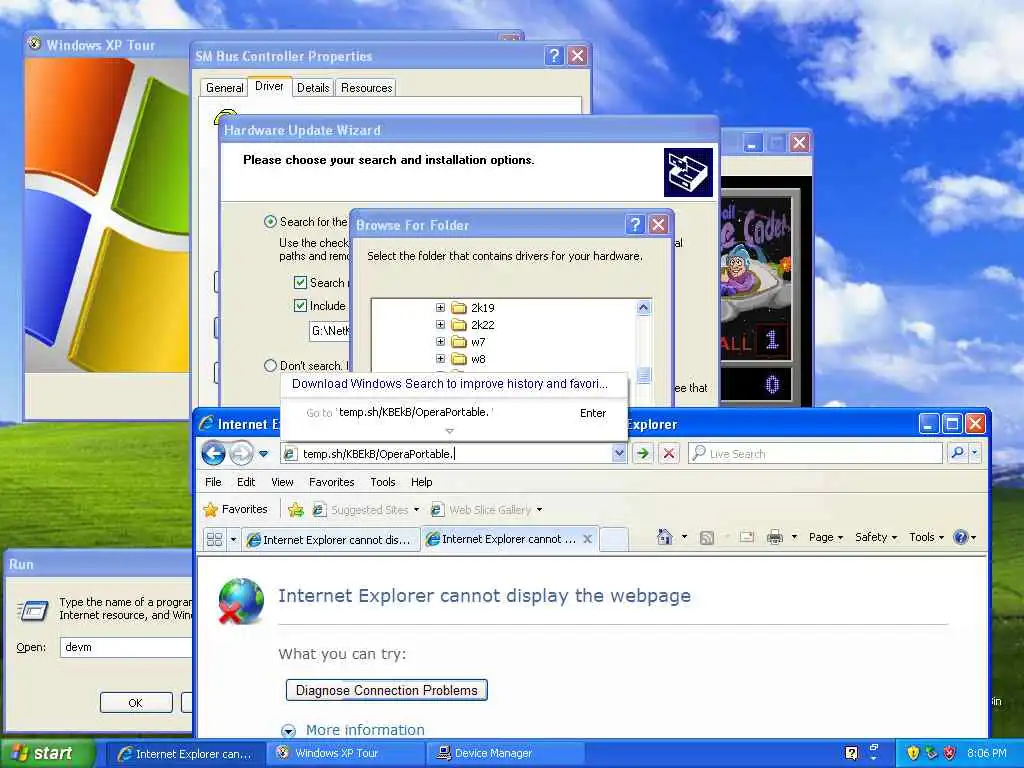
Task: Click the IE Forward navigation button
Action: coord(241,453)
